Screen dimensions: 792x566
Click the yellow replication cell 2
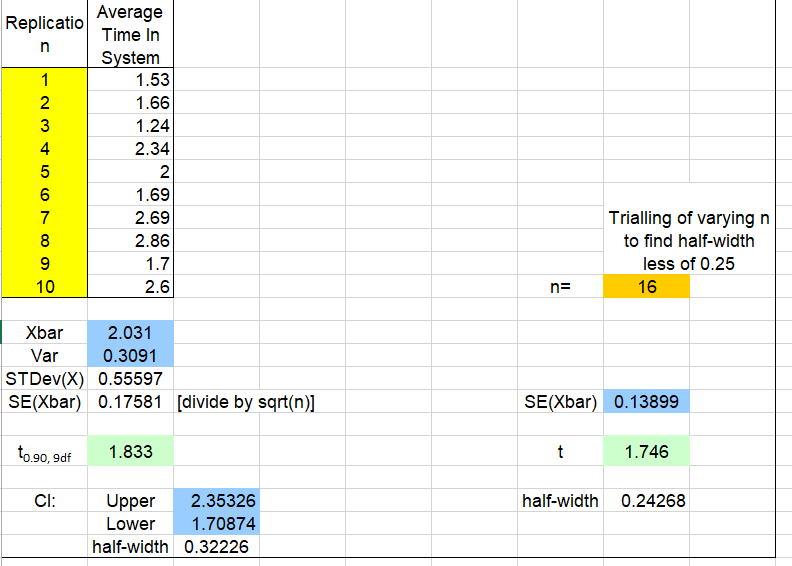tap(44, 102)
